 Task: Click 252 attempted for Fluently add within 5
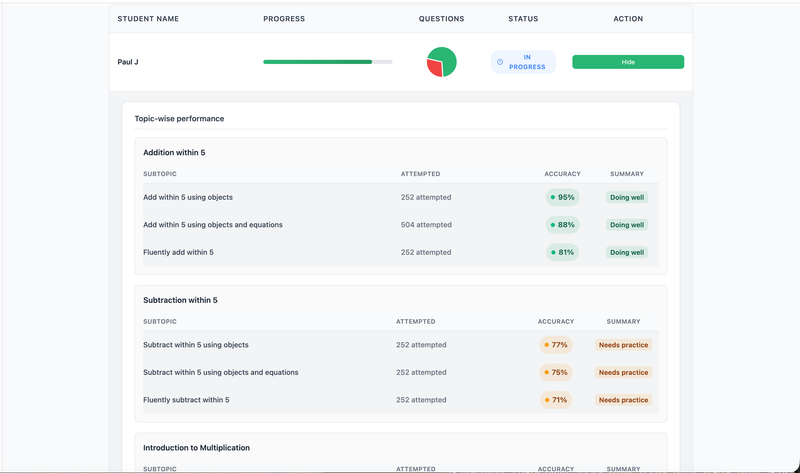coord(426,252)
